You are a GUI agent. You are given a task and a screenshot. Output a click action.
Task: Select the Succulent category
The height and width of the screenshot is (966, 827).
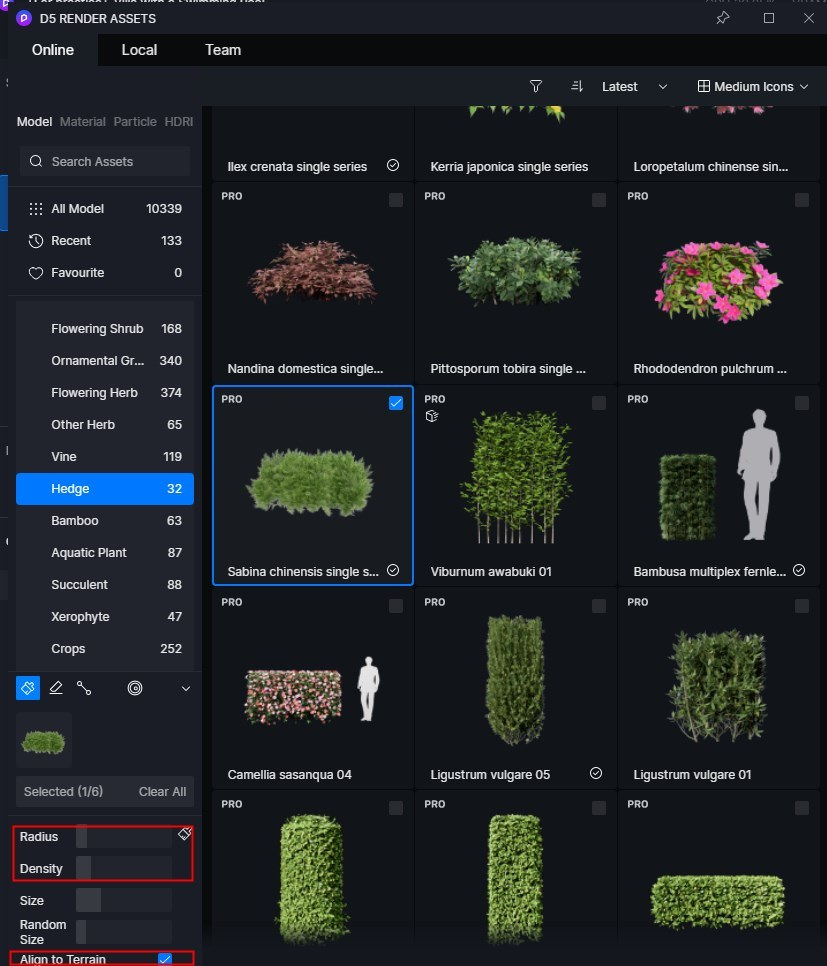[105, 585]
